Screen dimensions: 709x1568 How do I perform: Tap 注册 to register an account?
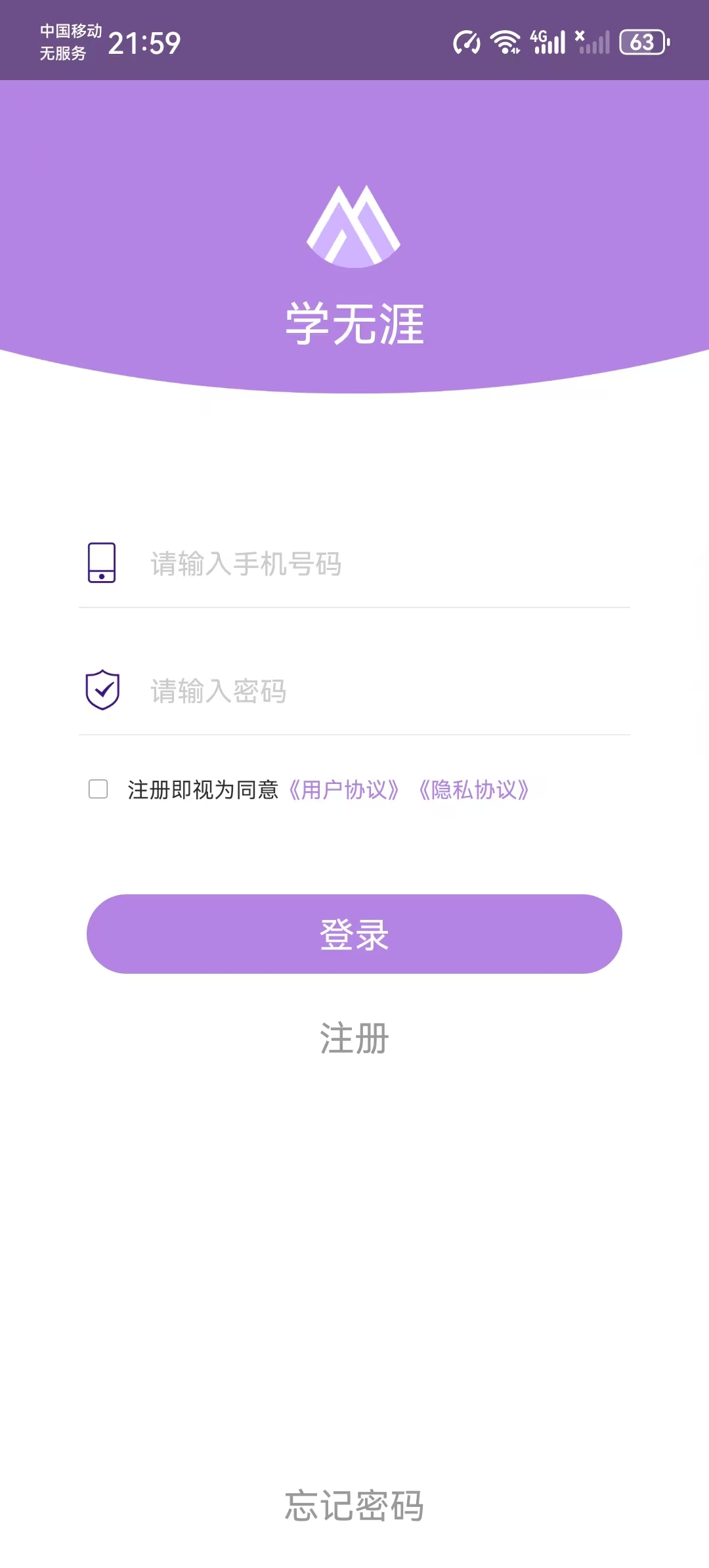(x=354, y=1039)
